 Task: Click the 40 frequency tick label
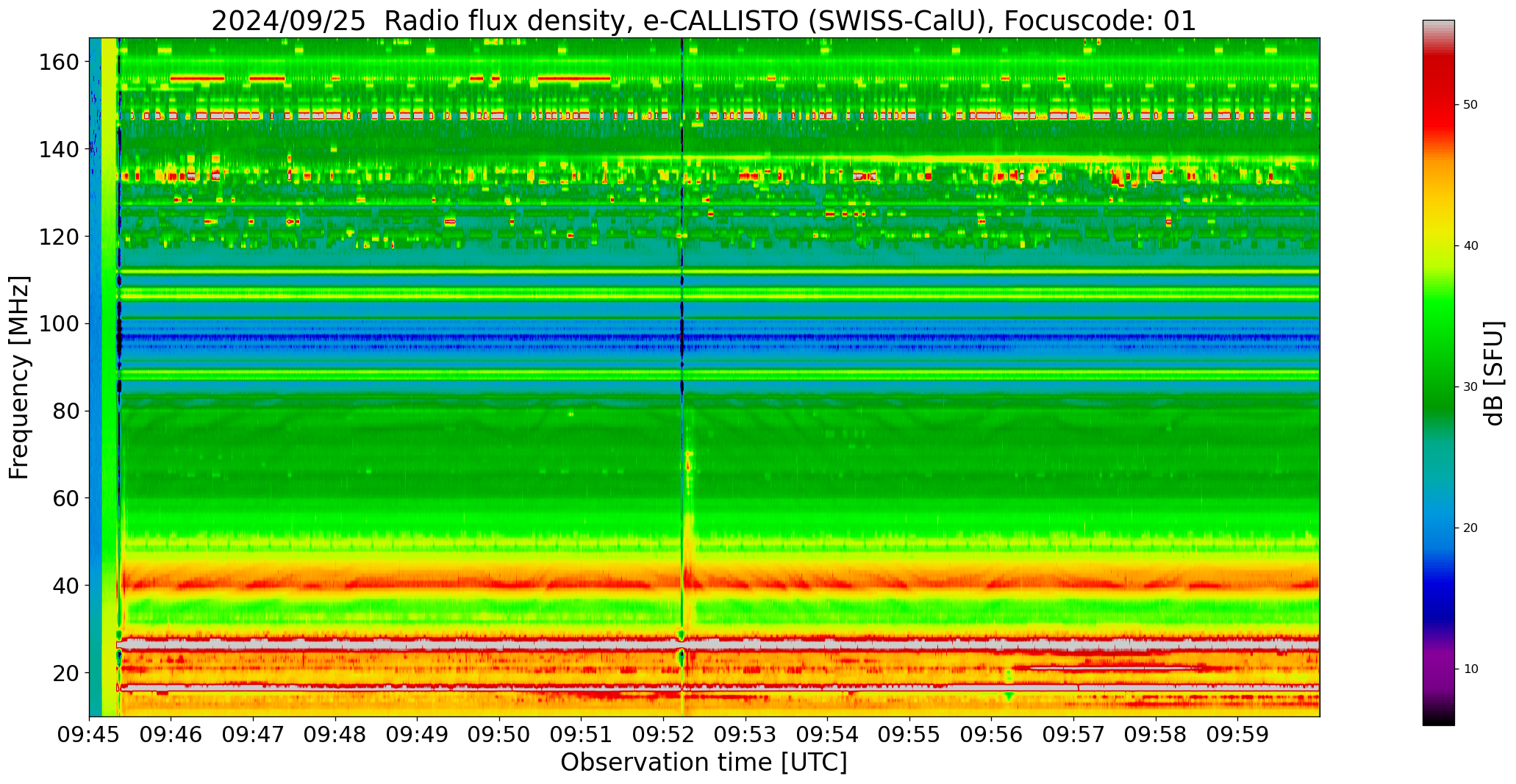pos(66,586)
